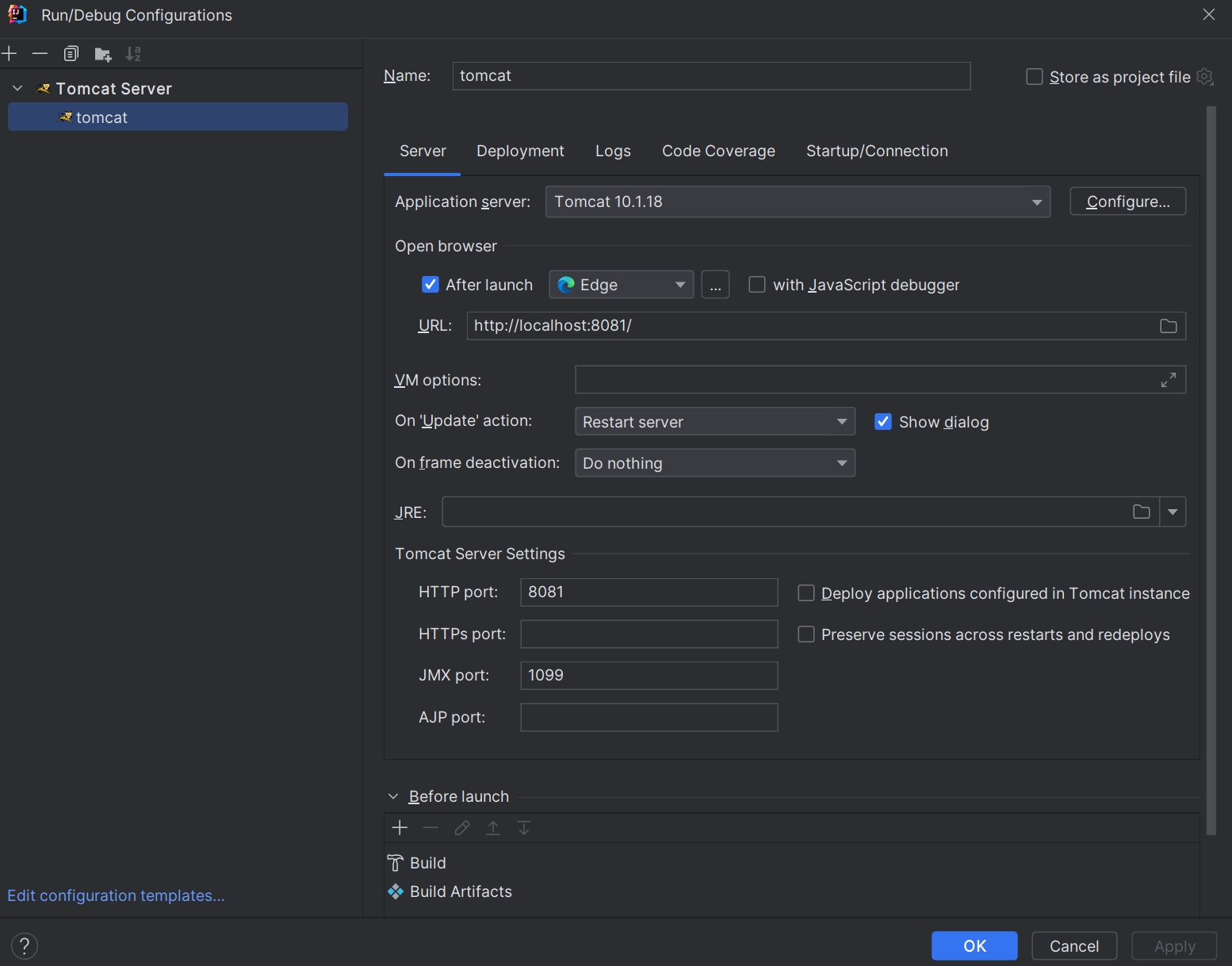Collapse the Before launch section

click(393, 796)
